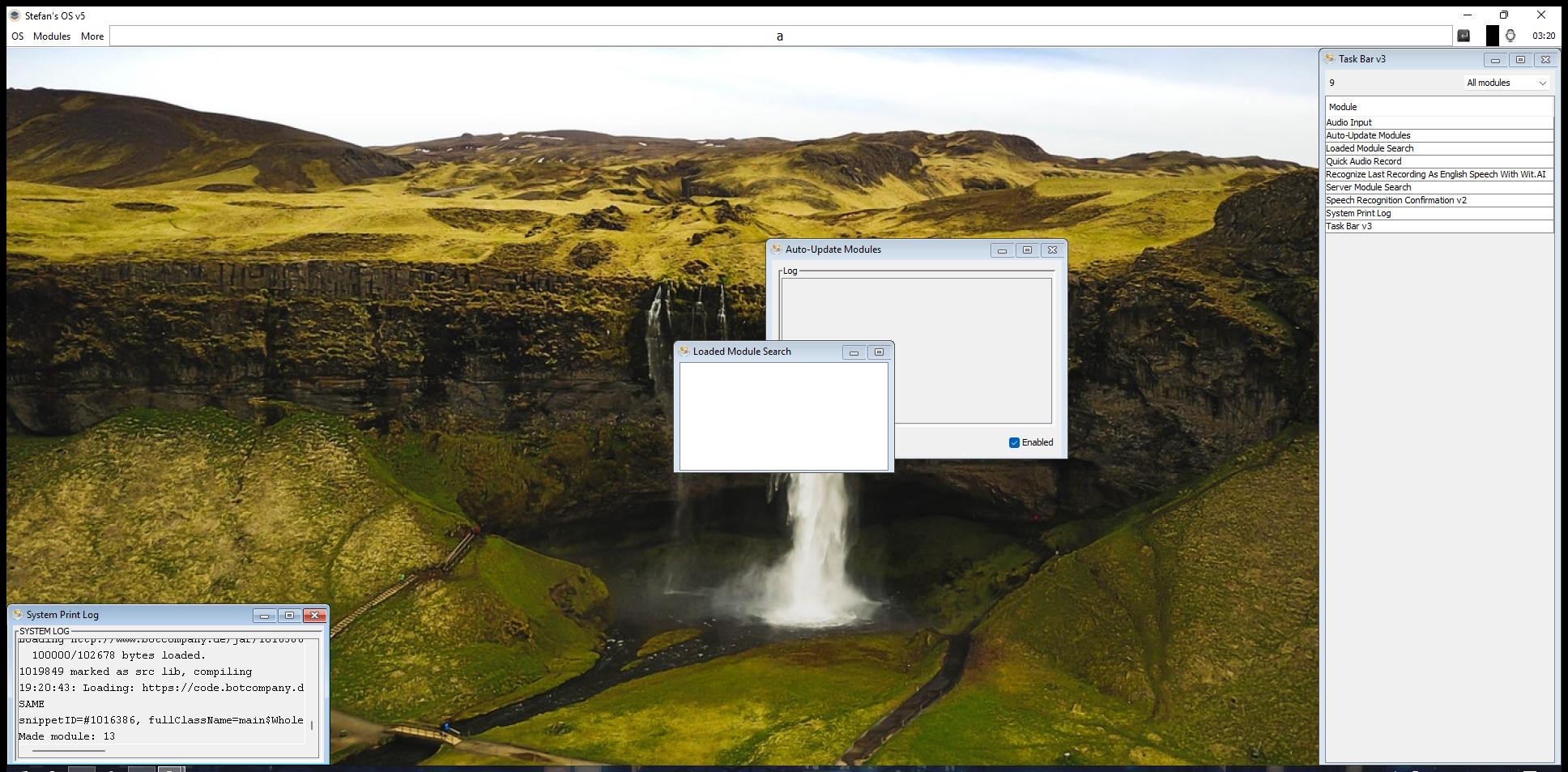Click the System Print Log window icon
The height and width of the screenshot is (772, 1568).
point(17,615)
